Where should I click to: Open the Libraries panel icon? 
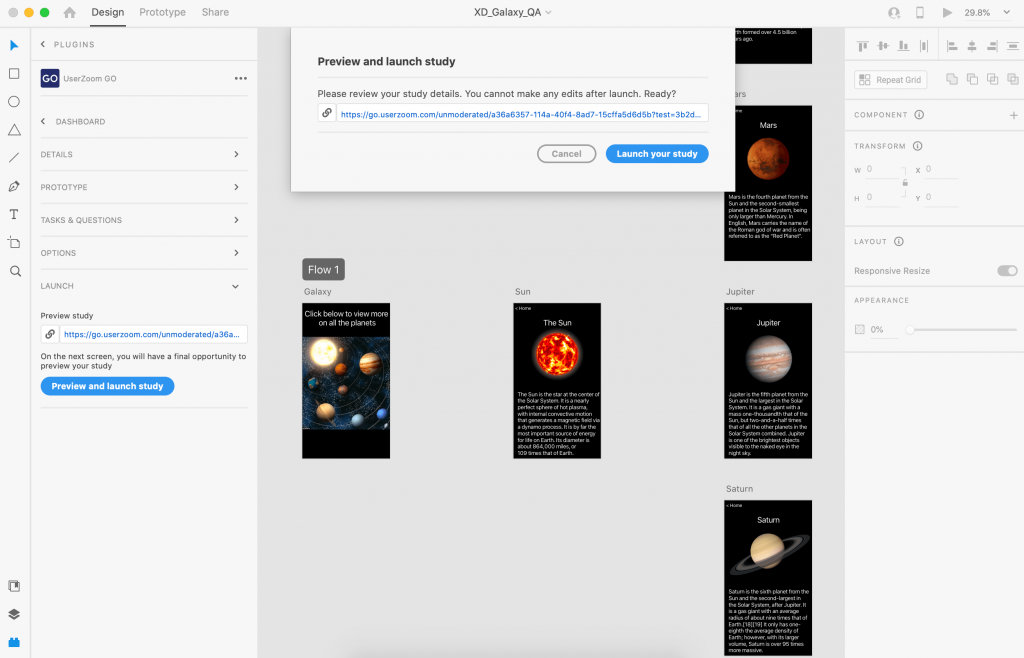(x=14, y=586)
